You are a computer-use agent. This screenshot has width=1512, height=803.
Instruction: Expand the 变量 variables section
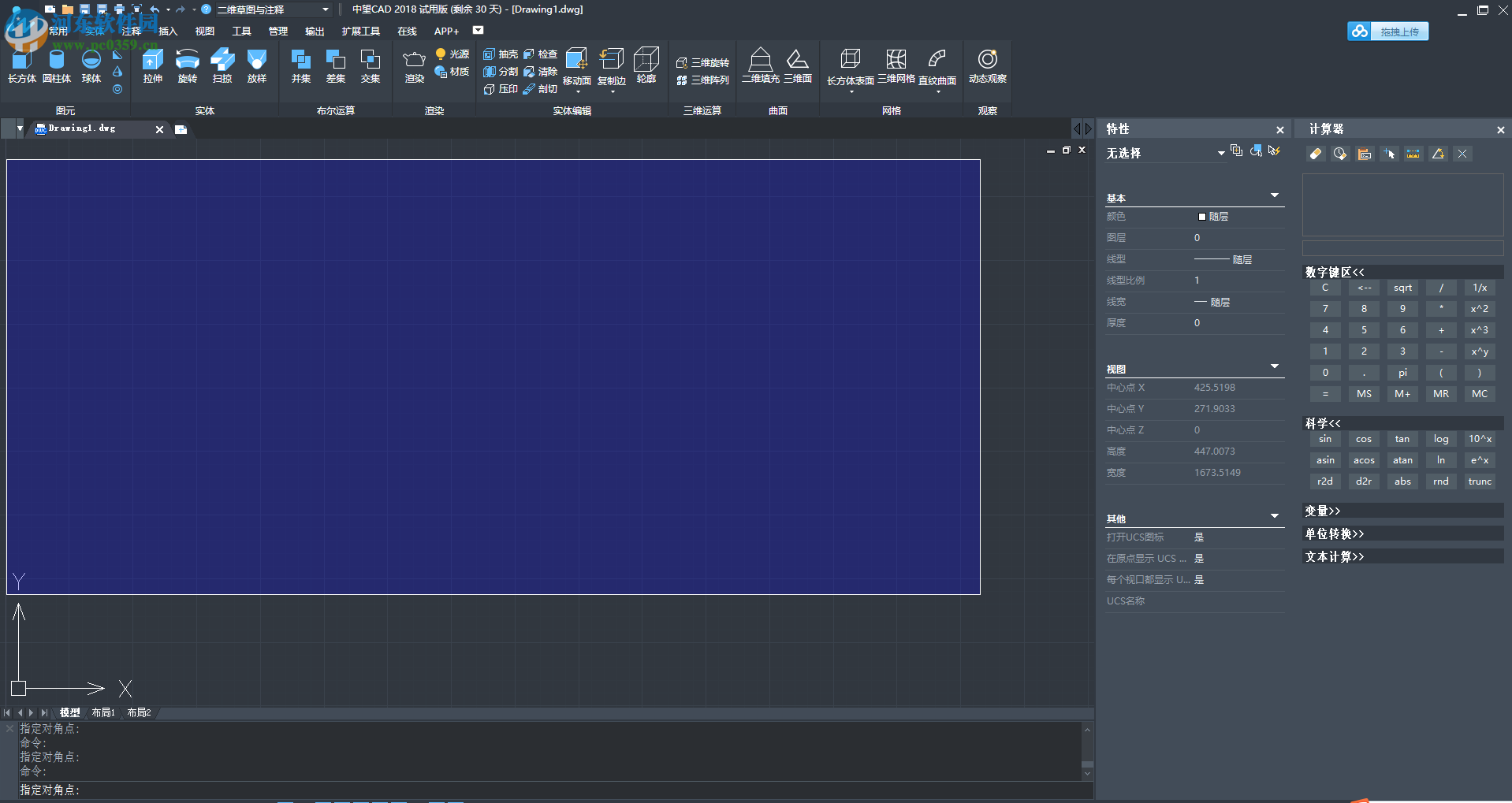(x=1322, y=511)
